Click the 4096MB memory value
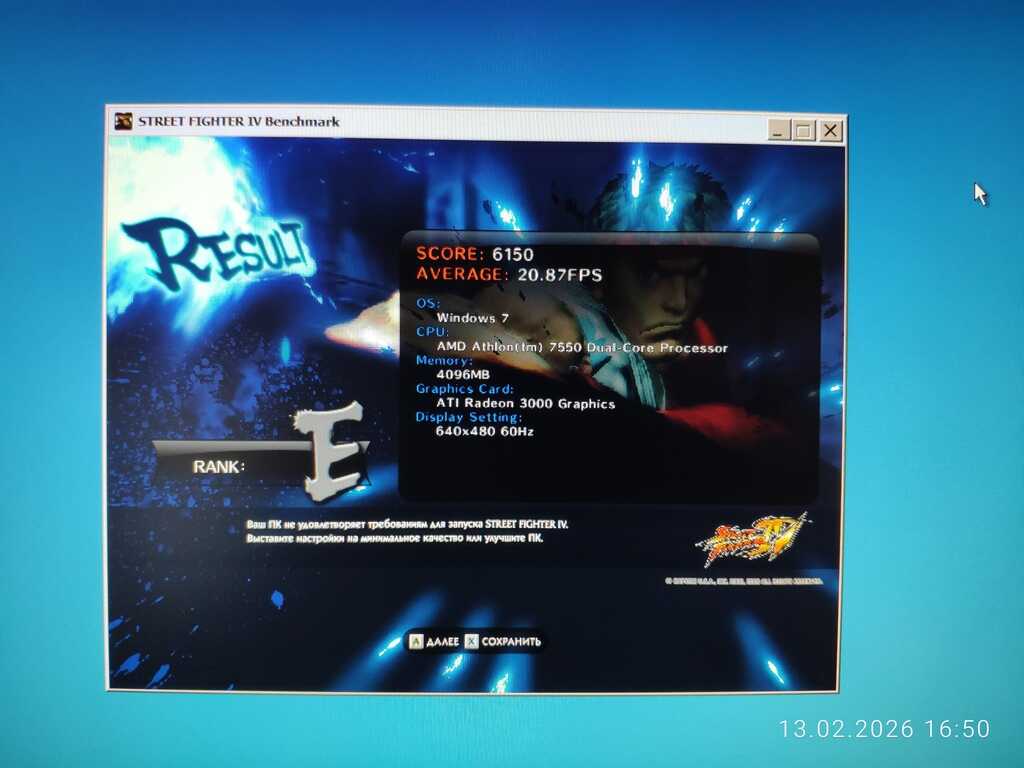This screenshot has height=768, width=1024. (463, 374)
